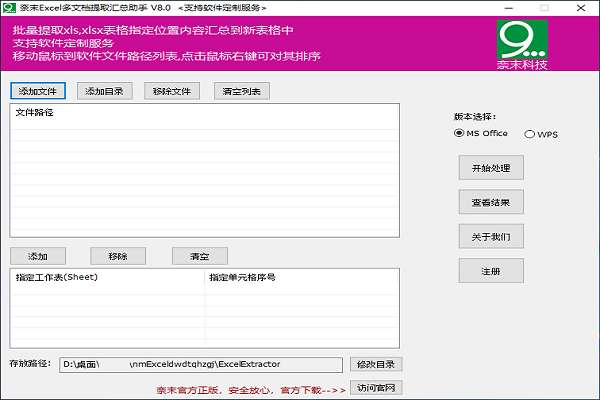This screenshot has width=600, height=400.
Task: Click 添加 button above the sheet table
Action: click(x=37, y=256)
